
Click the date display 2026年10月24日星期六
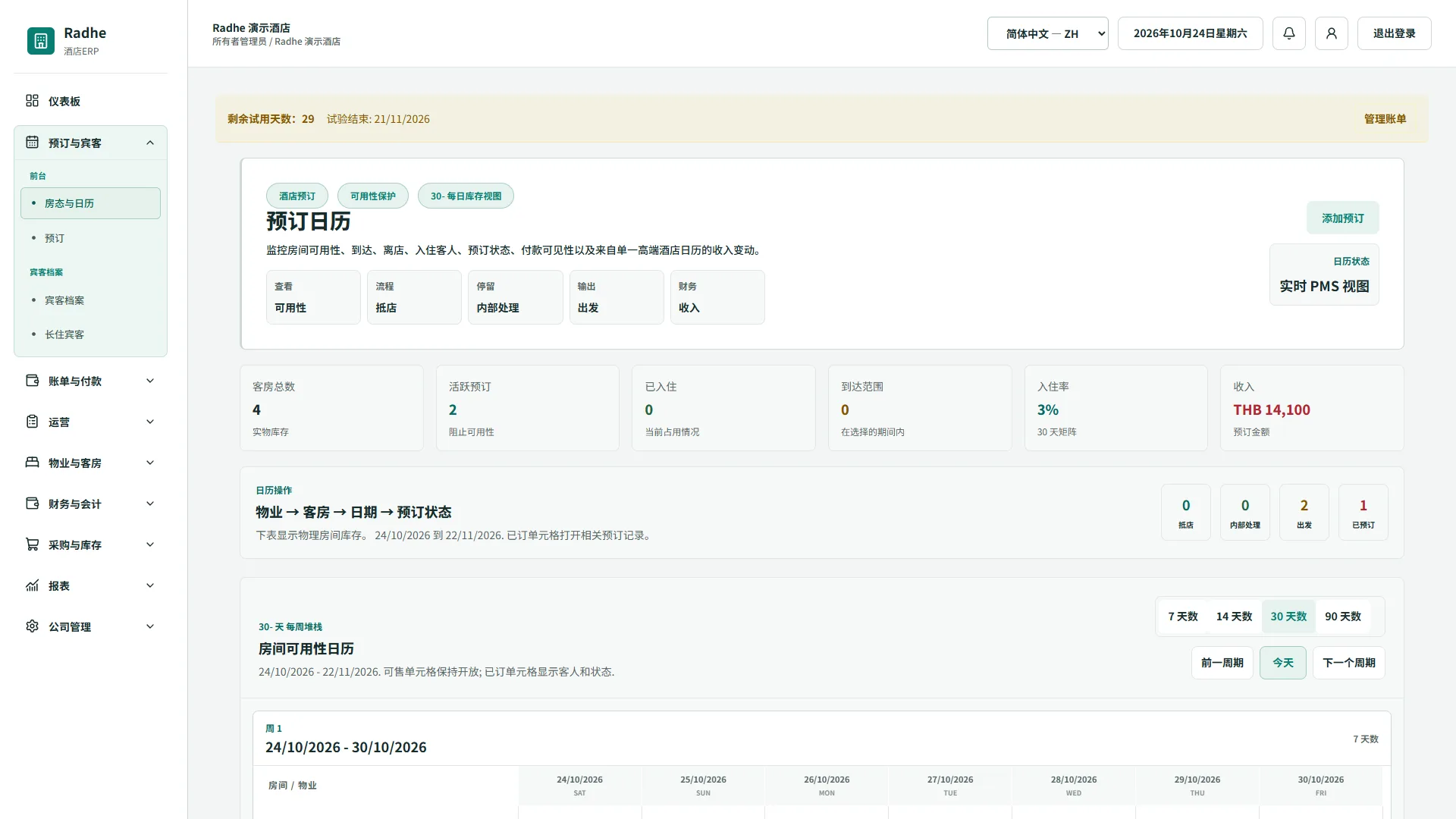pyautogui.click(x=1190, y=33)
